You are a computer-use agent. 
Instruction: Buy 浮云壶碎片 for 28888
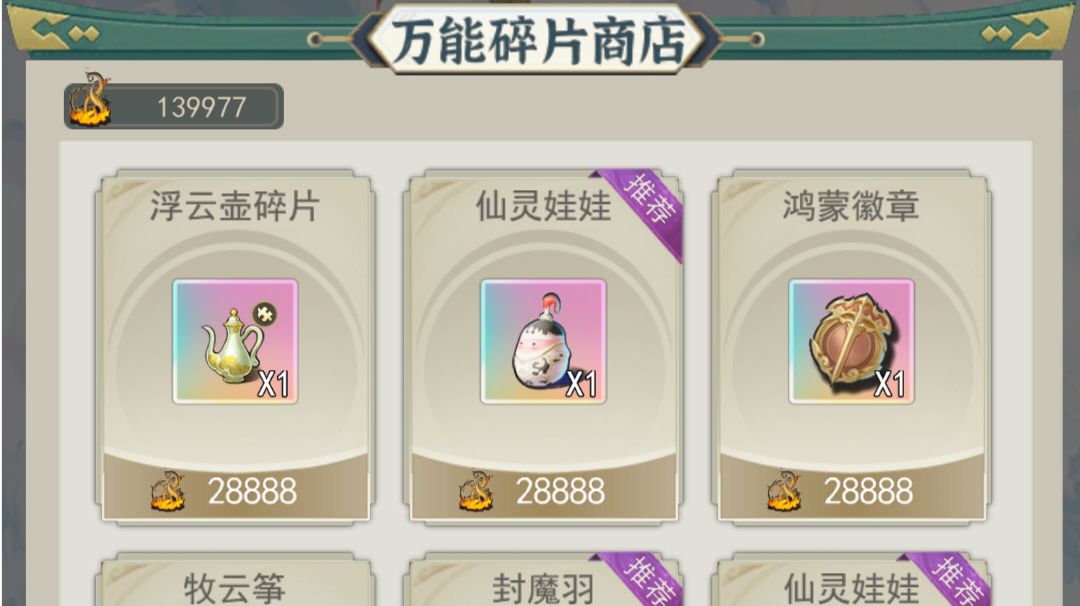235,491
